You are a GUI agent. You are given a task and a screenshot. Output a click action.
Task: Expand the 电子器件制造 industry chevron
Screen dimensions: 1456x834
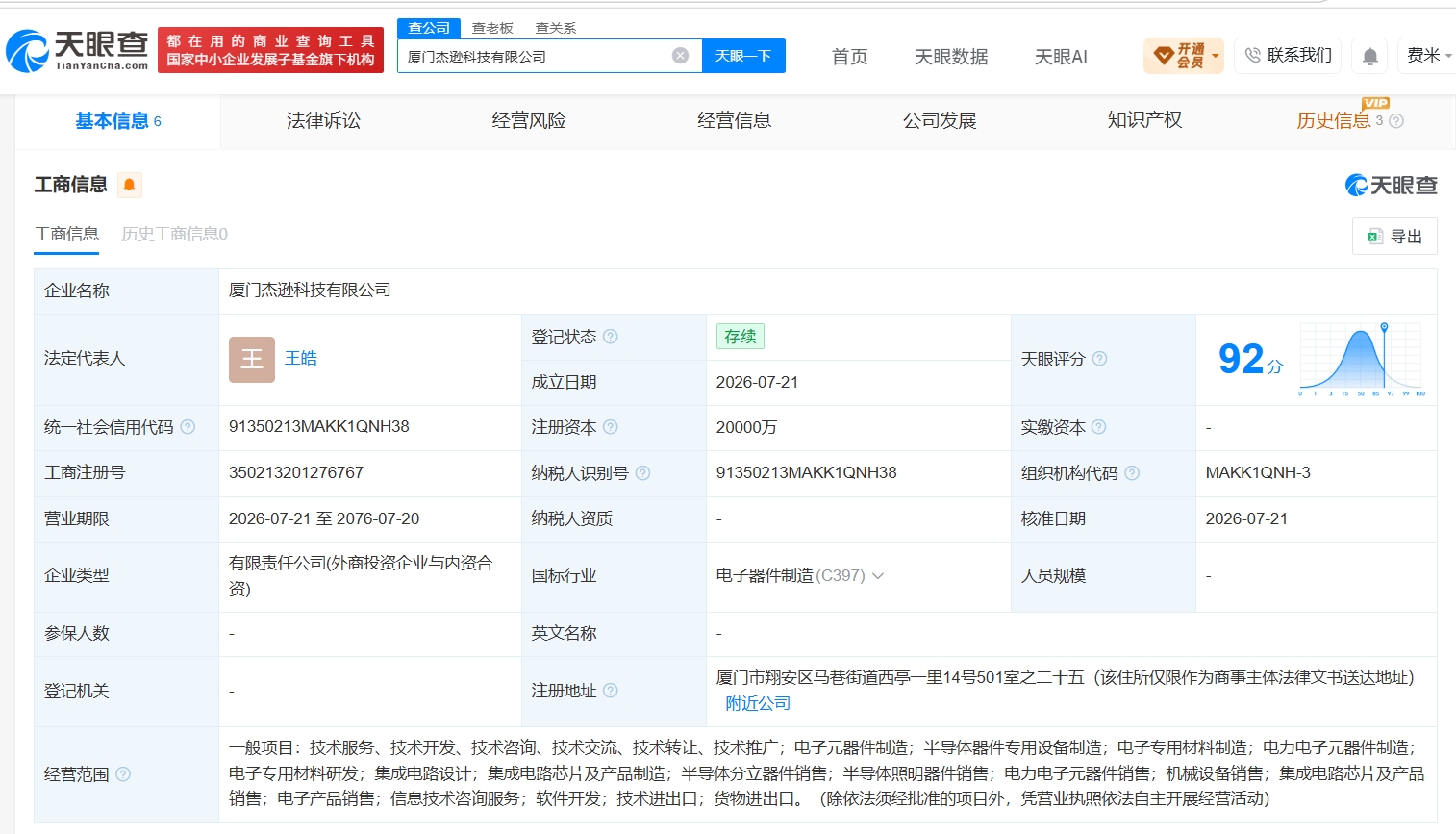(878, 575)
